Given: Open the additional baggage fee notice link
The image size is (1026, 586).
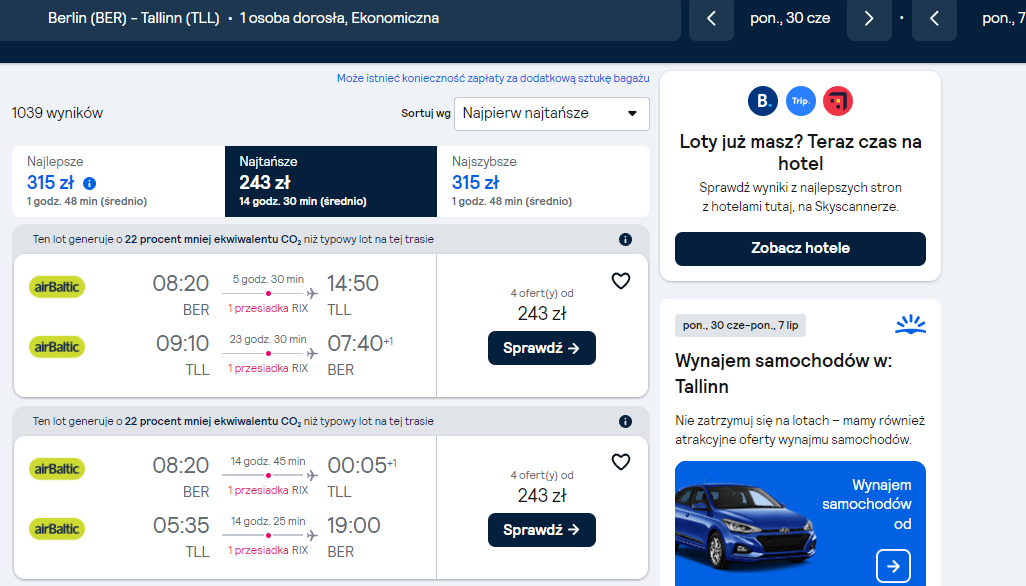Looking at the screenshot, I should point(493,78).
